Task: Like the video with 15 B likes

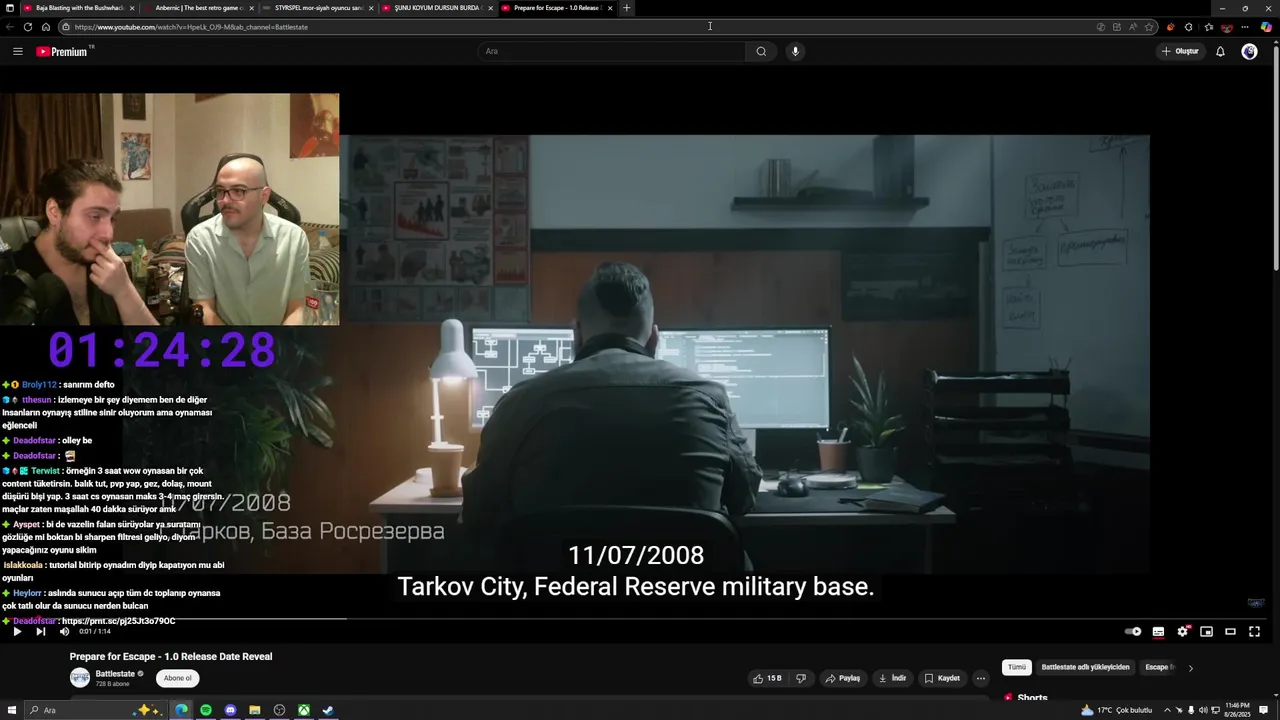Action: point(768,678)
